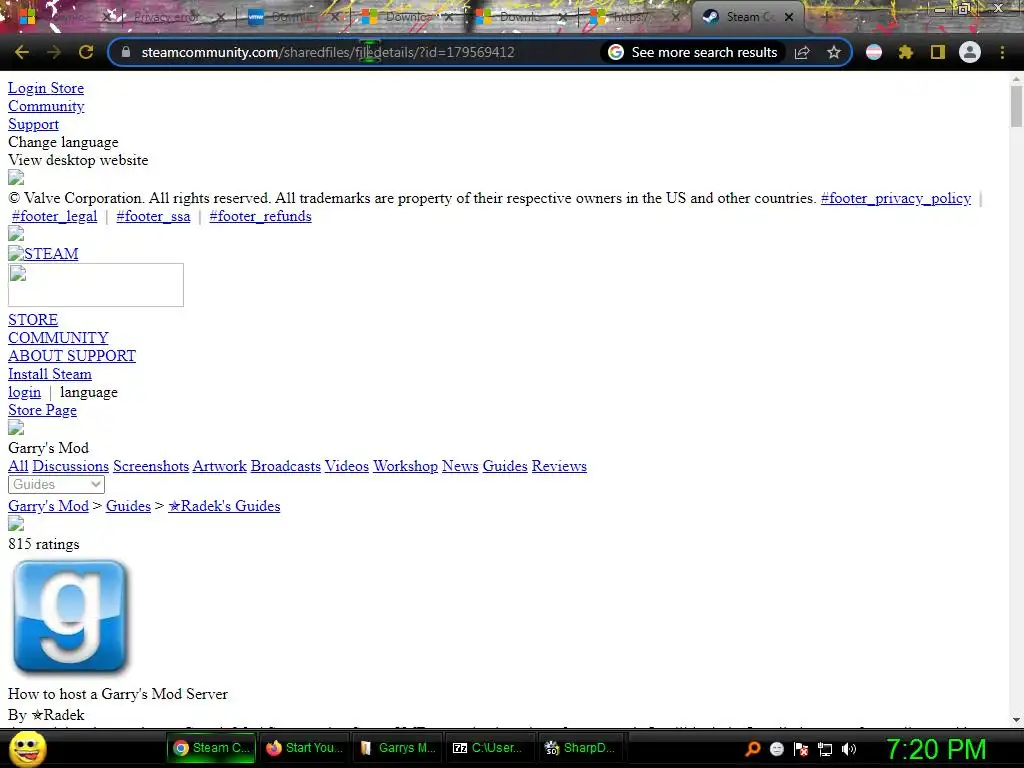Select the Discussions hub link
This screenshot has height=768, width=1024.
tap(71, 466)
